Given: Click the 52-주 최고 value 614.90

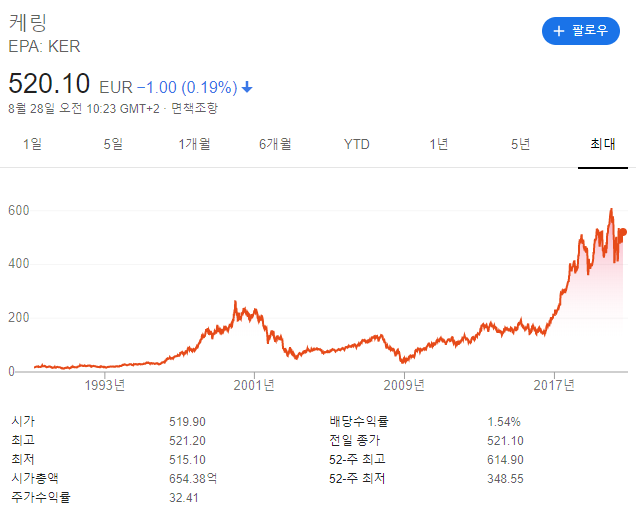Looking at the screenshot, I should click(x=505, y=460).
